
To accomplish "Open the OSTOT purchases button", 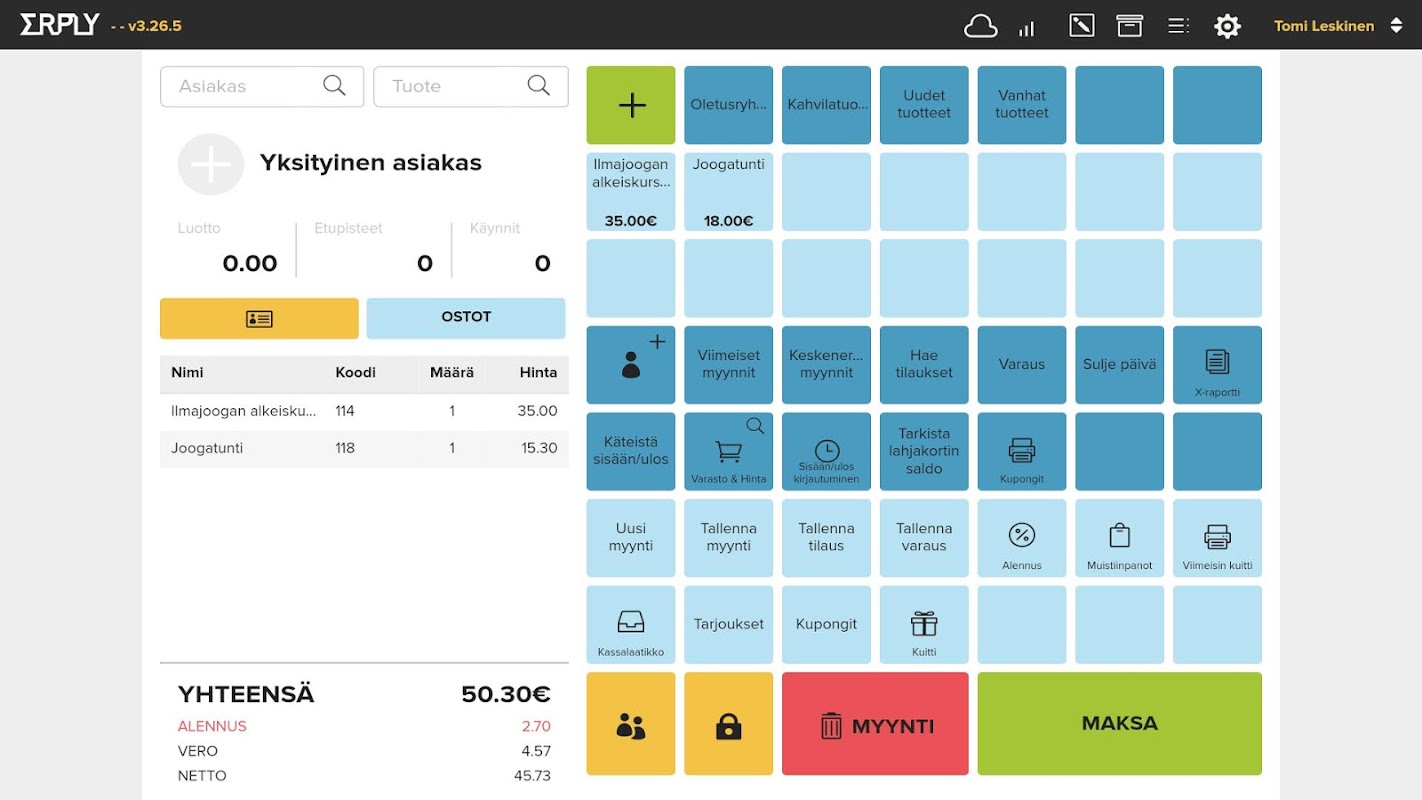I will pos(466,318).
